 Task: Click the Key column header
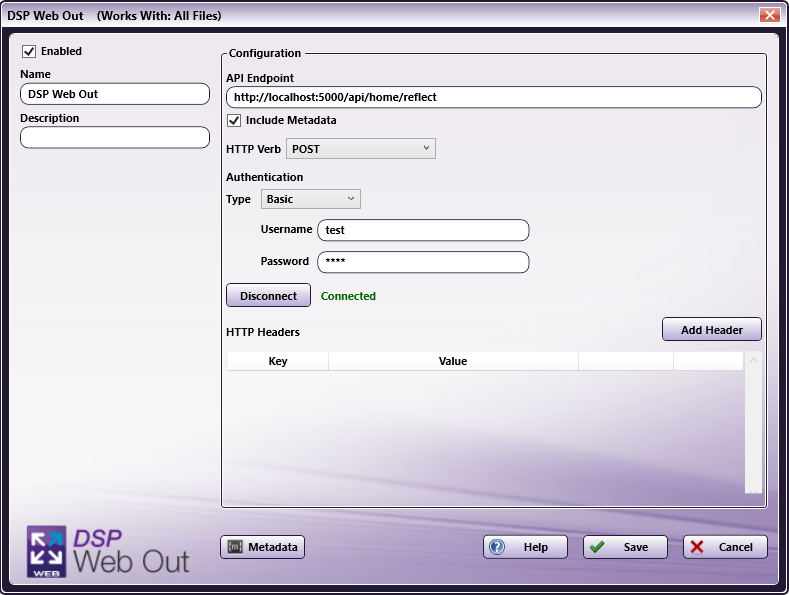(x=278, y=361)
